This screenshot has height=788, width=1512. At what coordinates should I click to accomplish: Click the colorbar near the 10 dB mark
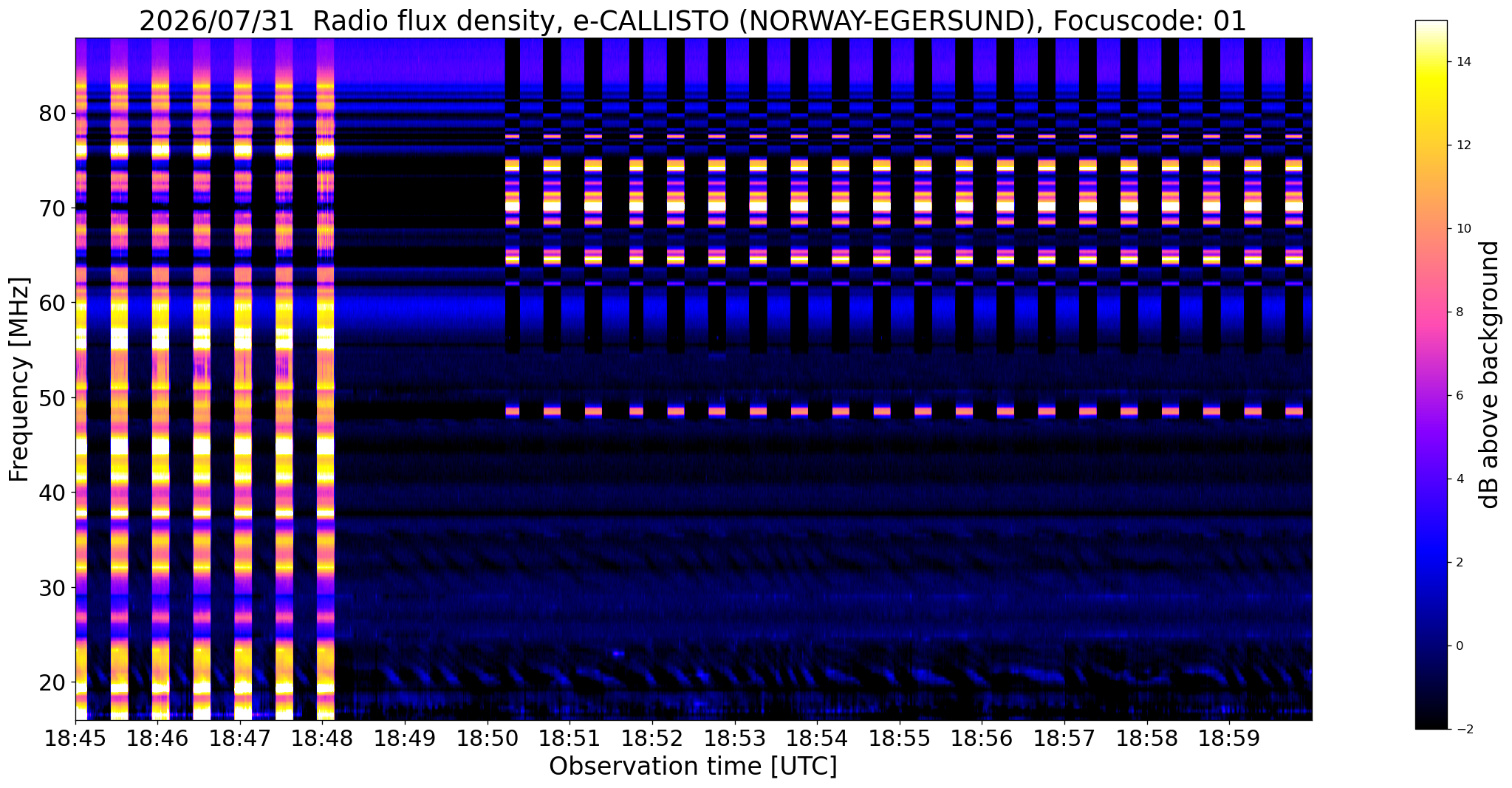click(1431, 228)
